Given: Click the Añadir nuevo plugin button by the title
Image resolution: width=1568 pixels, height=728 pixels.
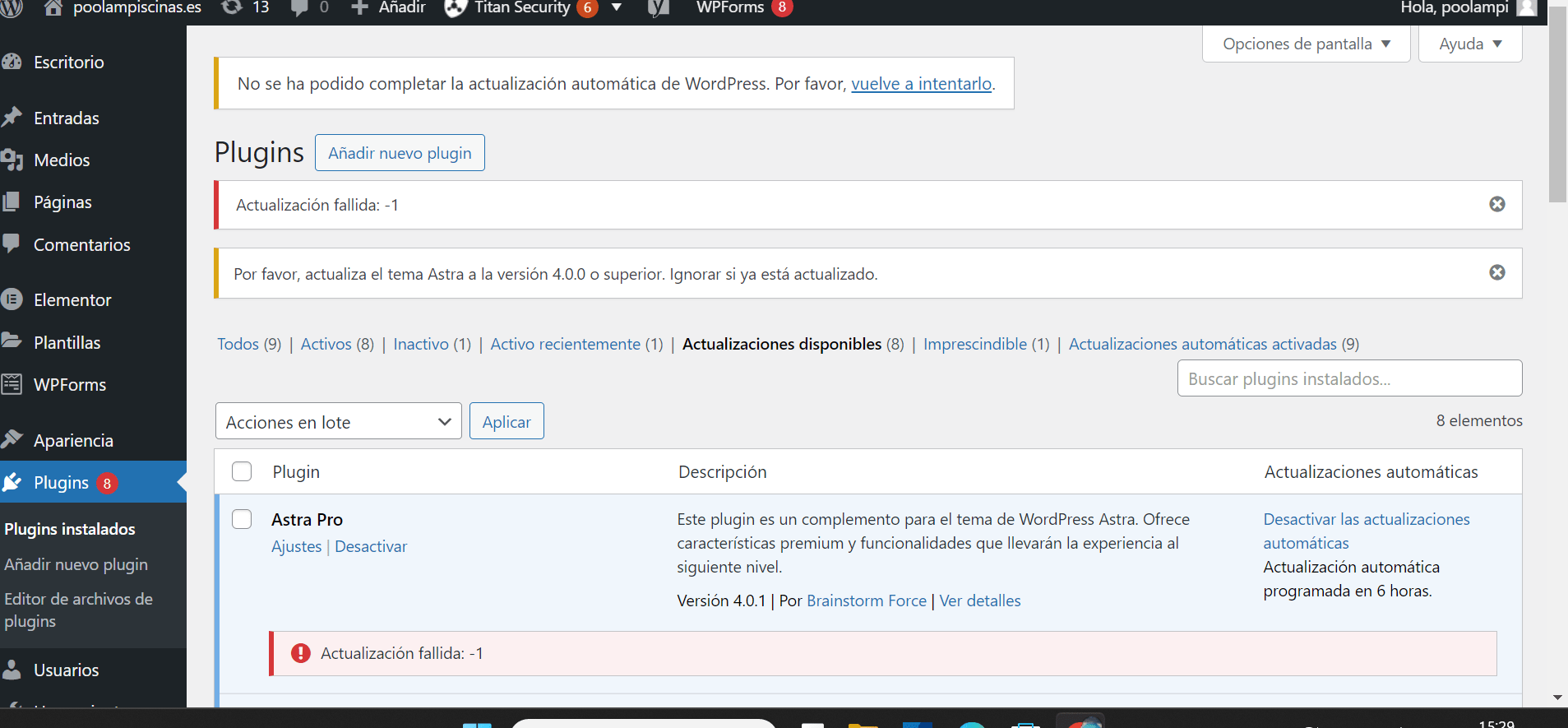Looking at the screenshot, I should pyautogui.click(x=400, y=153).
